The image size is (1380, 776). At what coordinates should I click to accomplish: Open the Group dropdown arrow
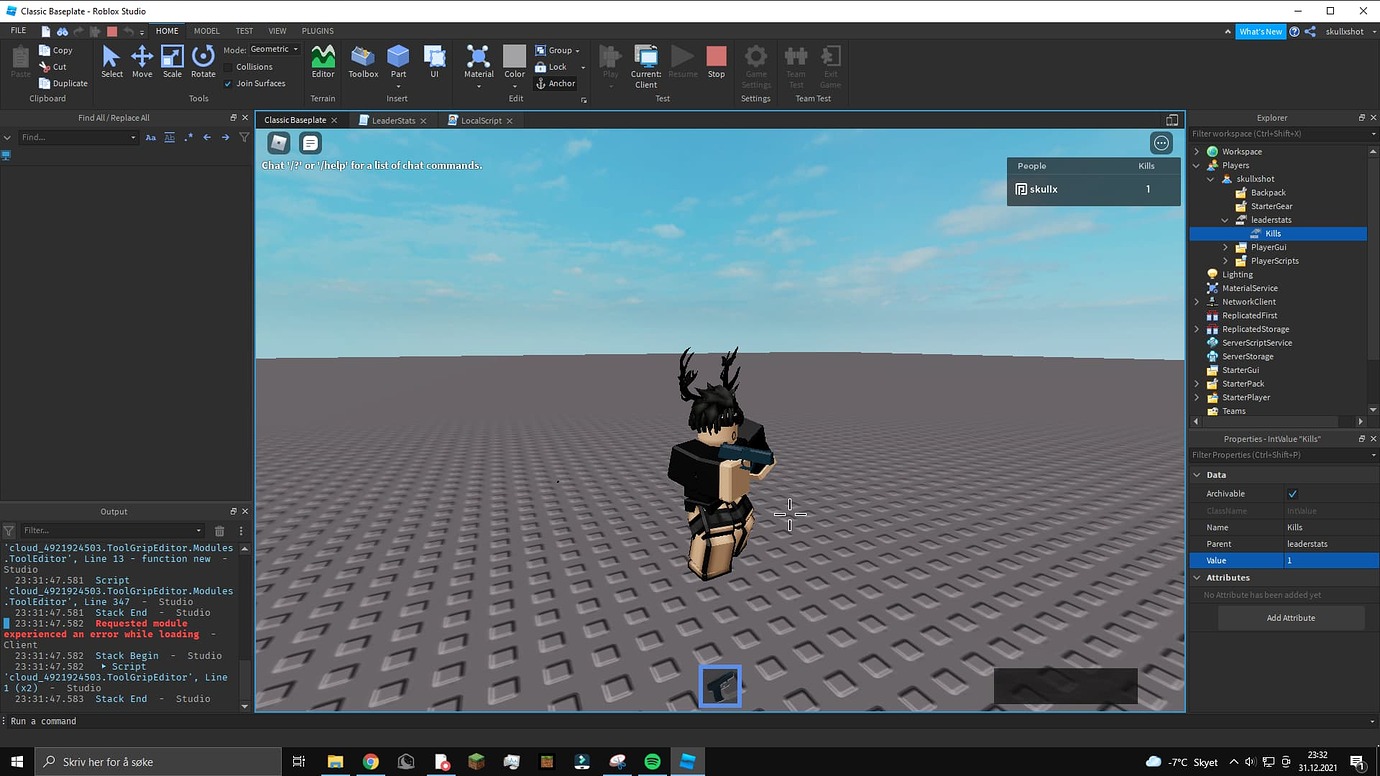pos(577,51)
